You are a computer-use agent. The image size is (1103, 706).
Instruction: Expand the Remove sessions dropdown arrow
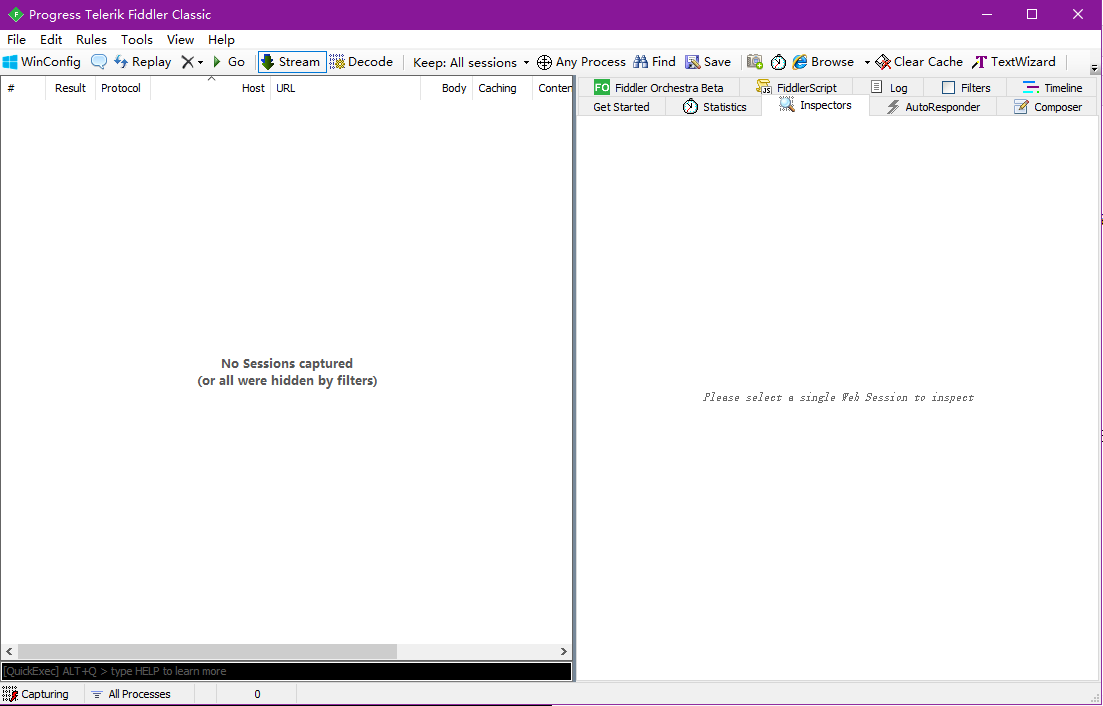click(200, 63)
